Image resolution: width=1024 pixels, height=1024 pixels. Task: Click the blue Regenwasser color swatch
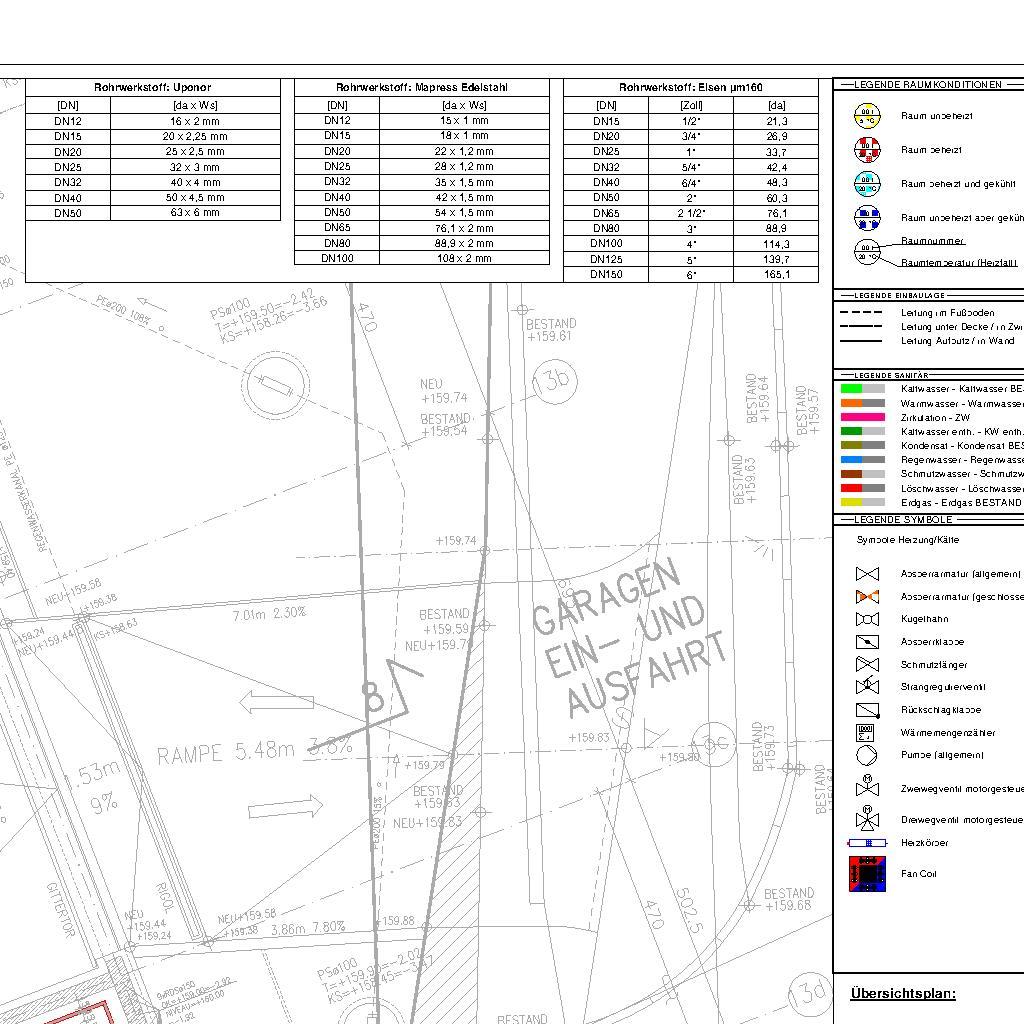862,460
